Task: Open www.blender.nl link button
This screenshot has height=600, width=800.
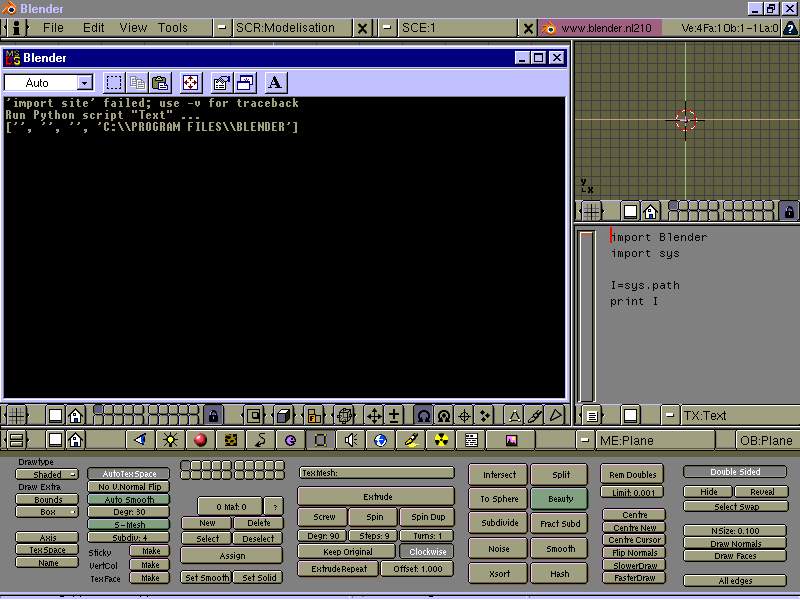Action: [601, 28]
